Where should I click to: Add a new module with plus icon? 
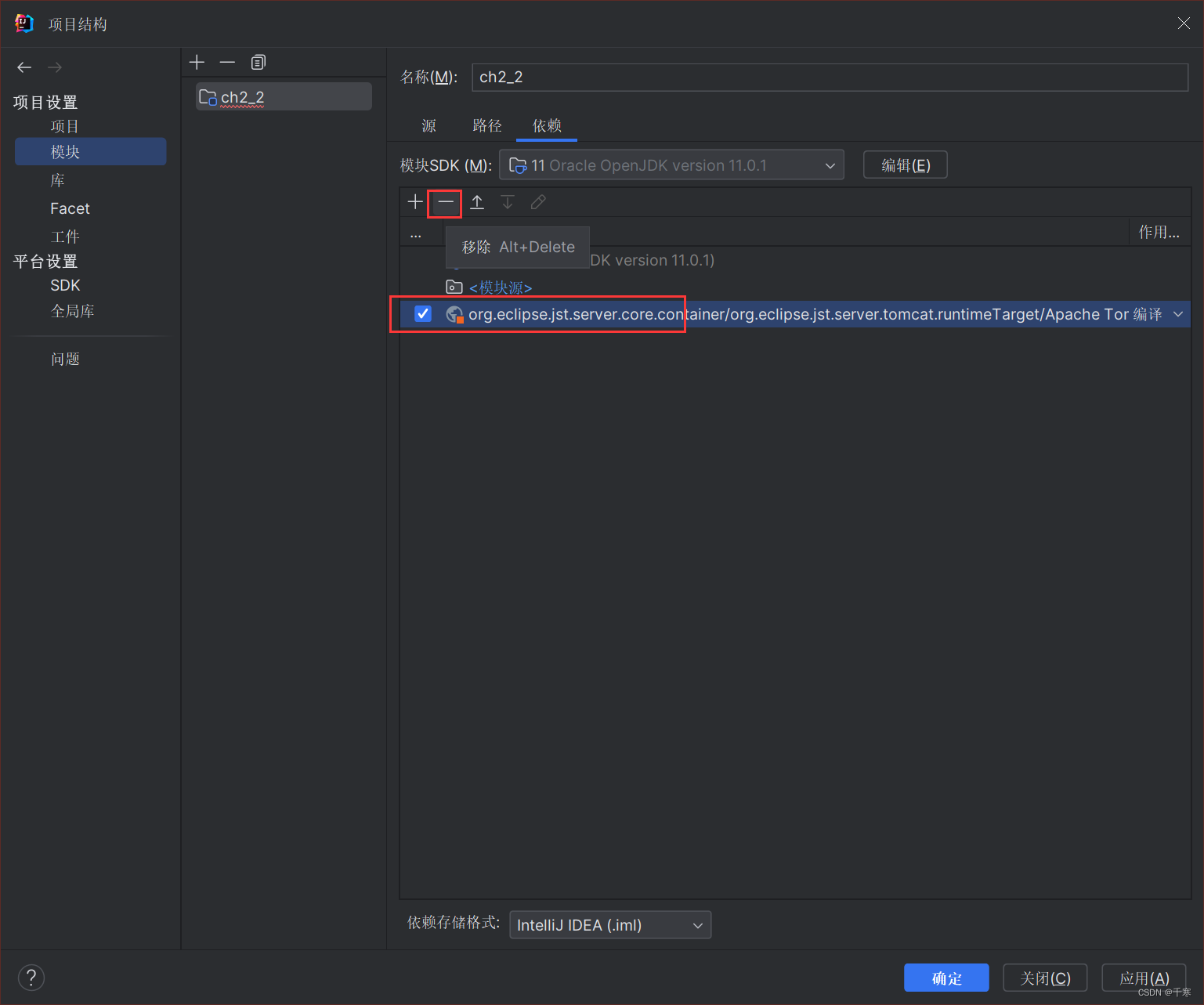tap(197, 62)
